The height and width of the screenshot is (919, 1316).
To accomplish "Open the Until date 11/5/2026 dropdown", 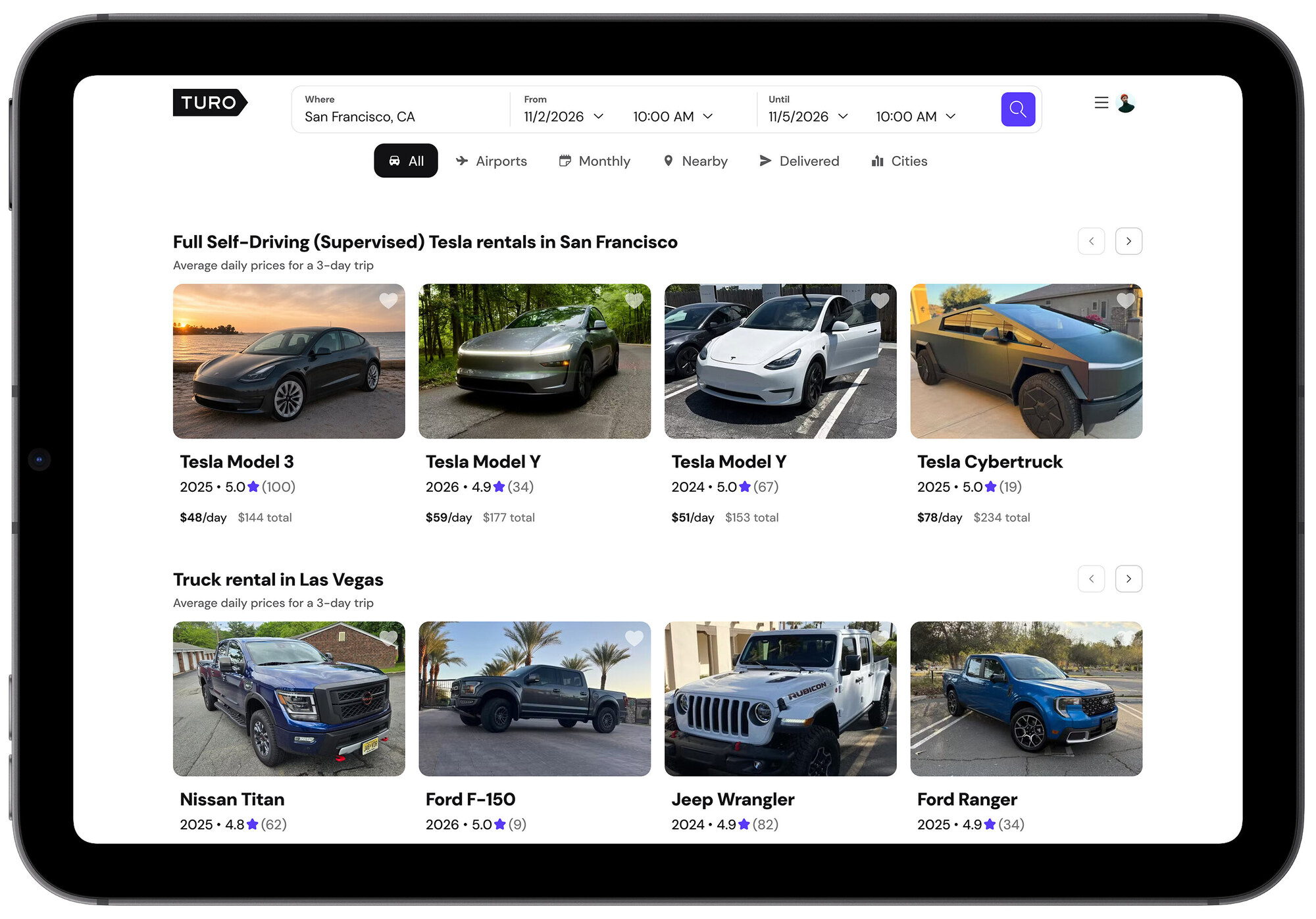I will pyautogui.click(x=809, y=117).
